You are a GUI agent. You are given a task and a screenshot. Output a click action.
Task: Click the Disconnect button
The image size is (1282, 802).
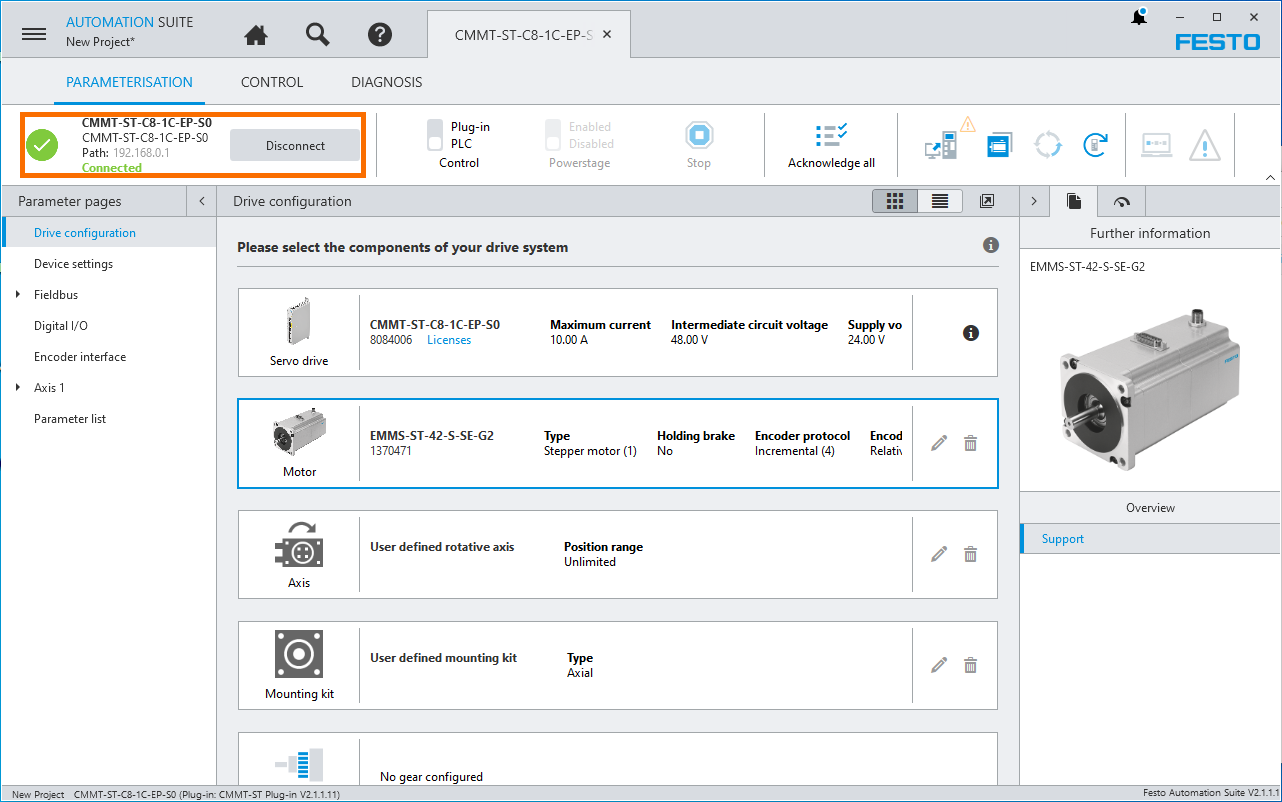click(295, 145)
